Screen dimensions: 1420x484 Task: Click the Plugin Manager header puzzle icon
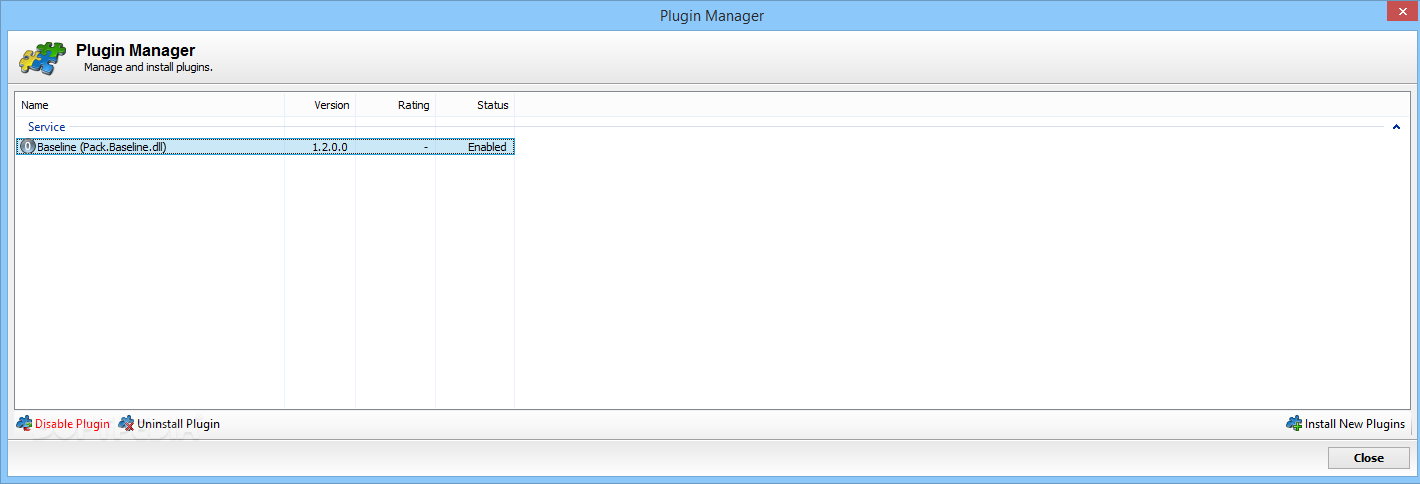tap(42, 58)
